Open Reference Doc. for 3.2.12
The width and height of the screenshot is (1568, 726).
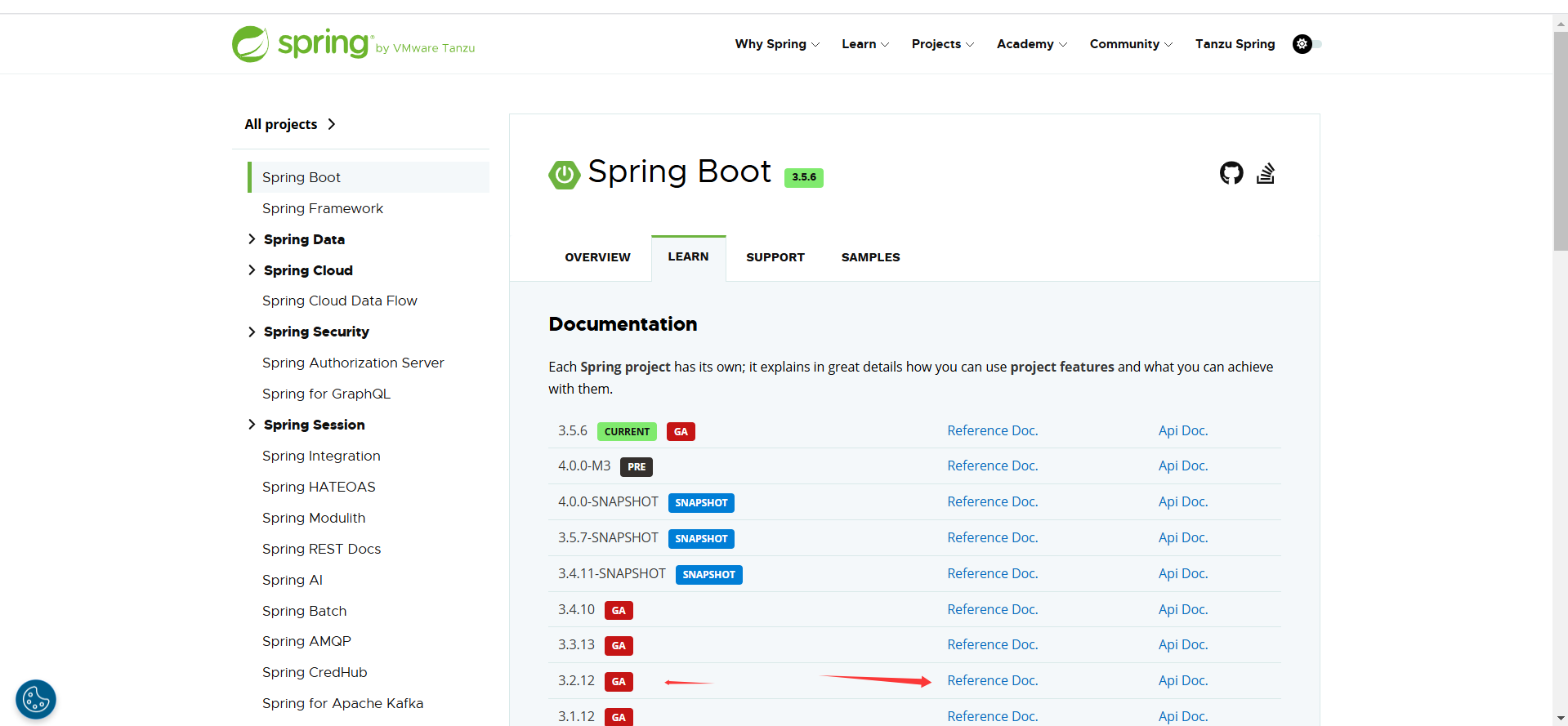992,680
